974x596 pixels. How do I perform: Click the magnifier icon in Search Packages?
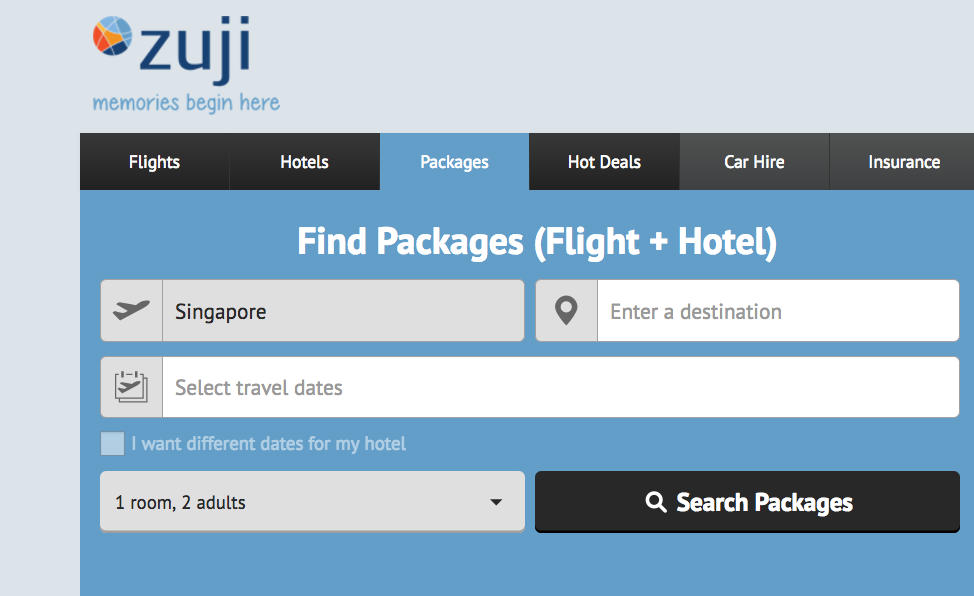point(655,502)
